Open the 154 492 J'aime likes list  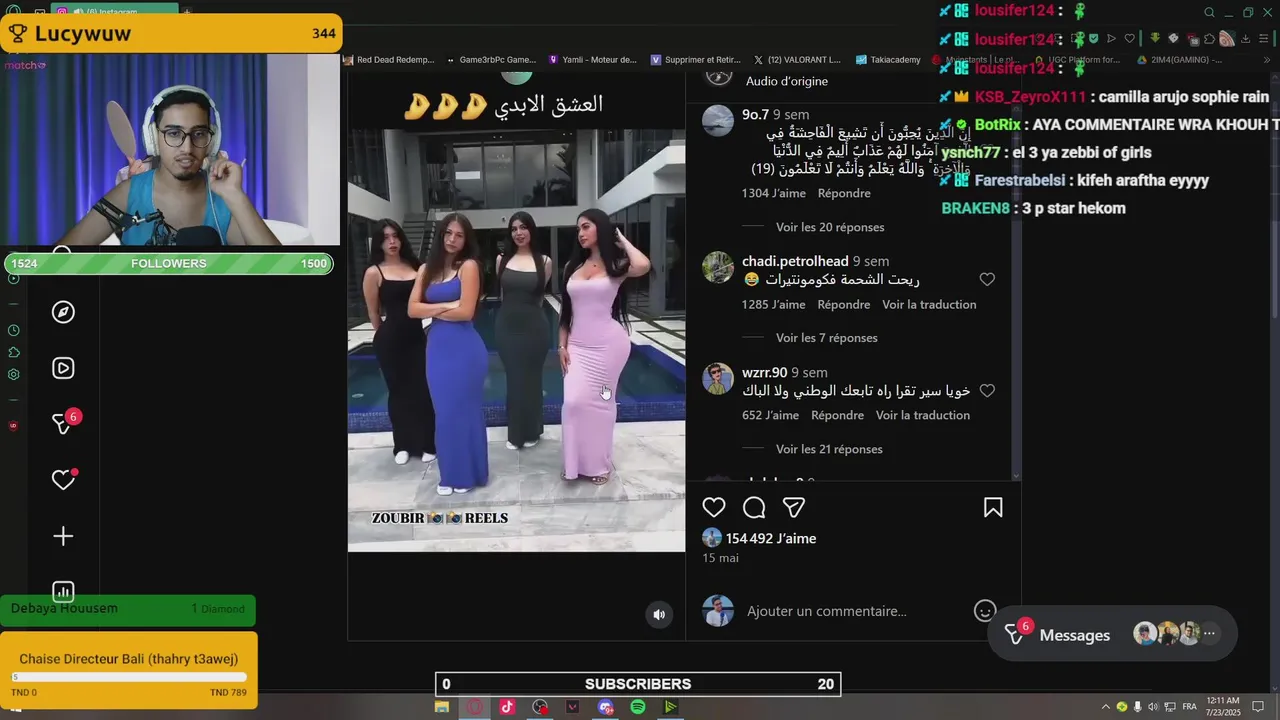pyautogui.click(x=771, y=538)
